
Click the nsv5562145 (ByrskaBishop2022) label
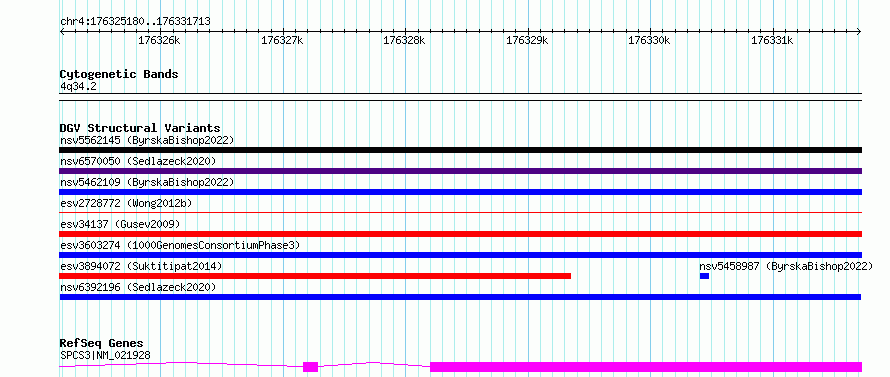click(147, 140)
